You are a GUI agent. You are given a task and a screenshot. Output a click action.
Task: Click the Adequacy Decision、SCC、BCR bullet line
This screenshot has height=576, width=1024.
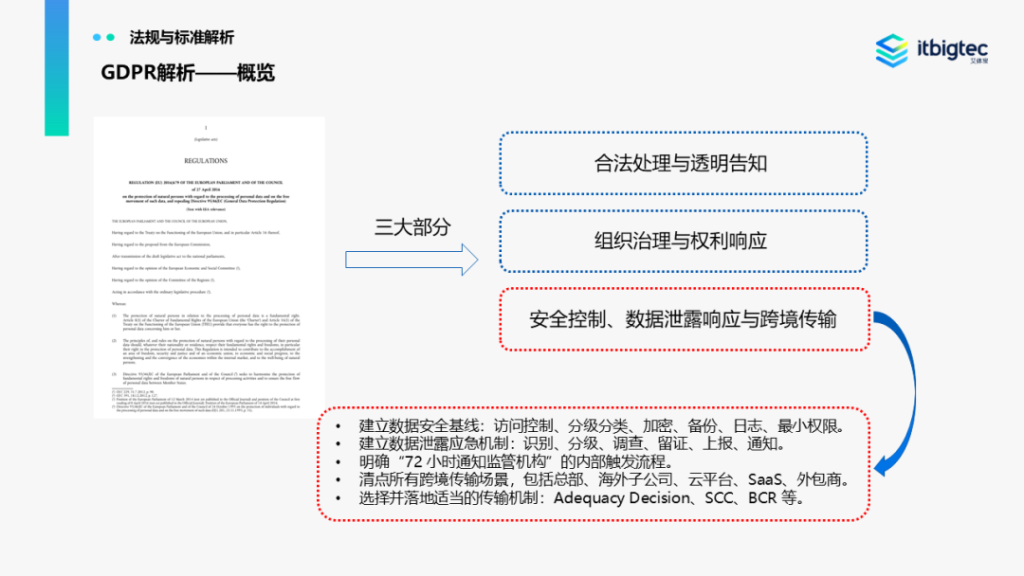(x=582, y=497)
